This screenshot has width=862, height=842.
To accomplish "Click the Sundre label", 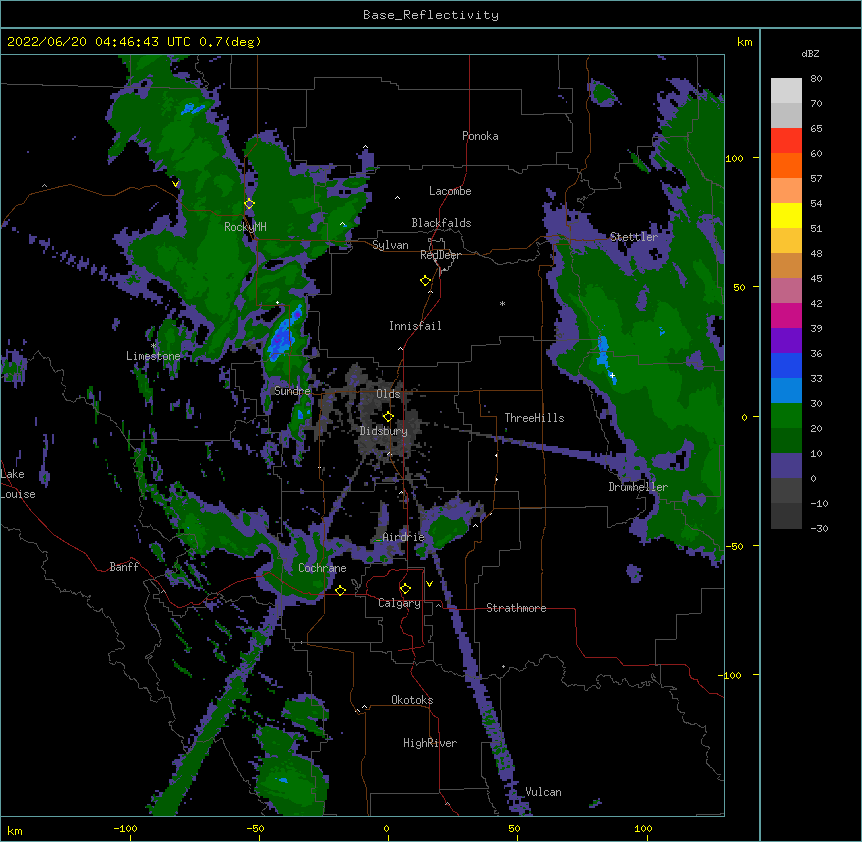I will 292,391.
